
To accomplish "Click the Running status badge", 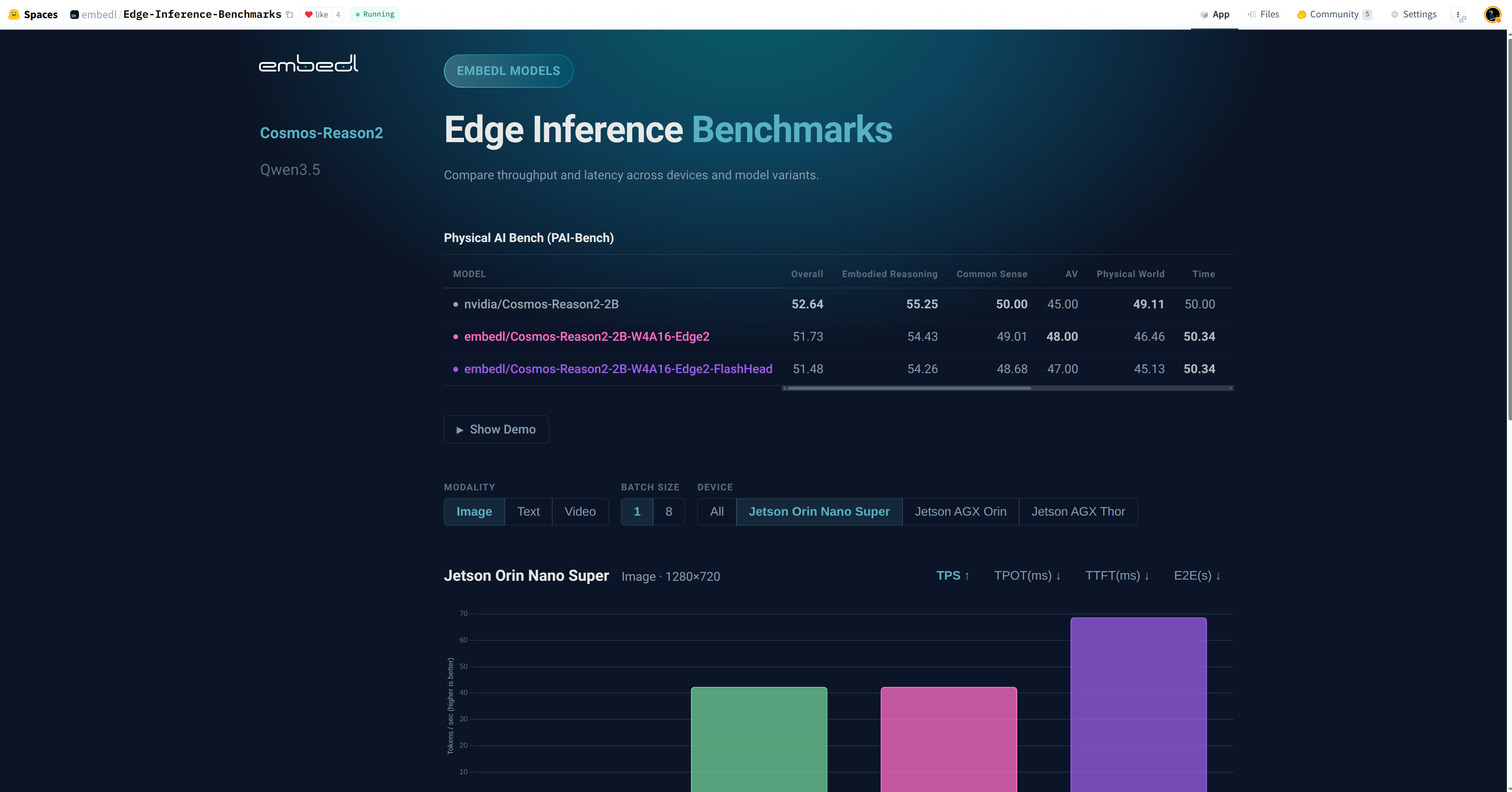I will (374, 14).
